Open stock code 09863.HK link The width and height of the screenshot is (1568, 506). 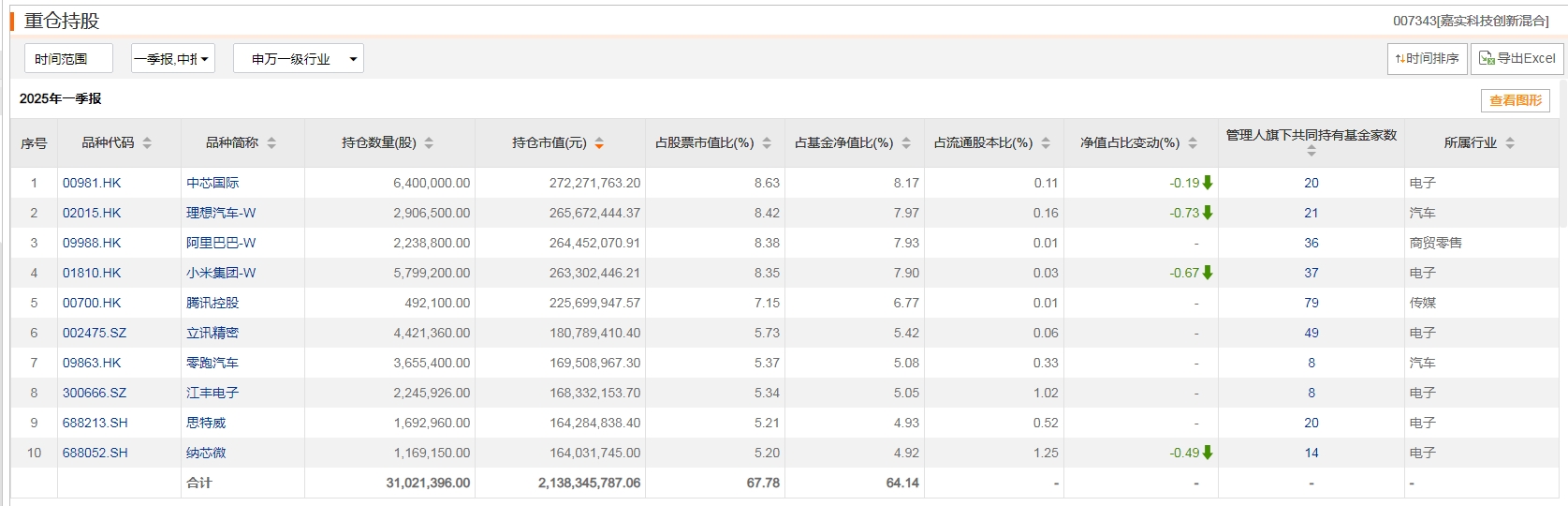click(92, 363)
